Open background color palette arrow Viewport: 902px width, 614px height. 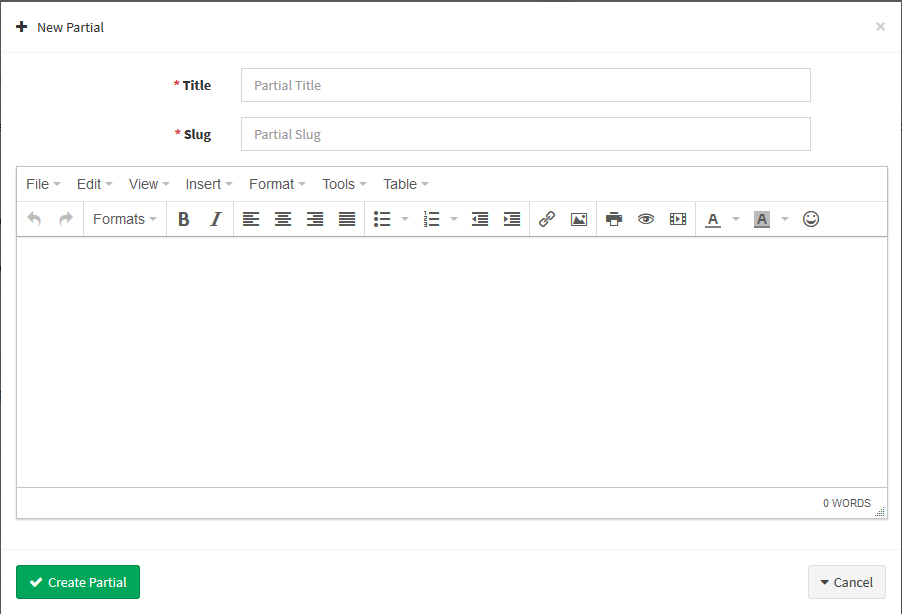coord(785,219)
